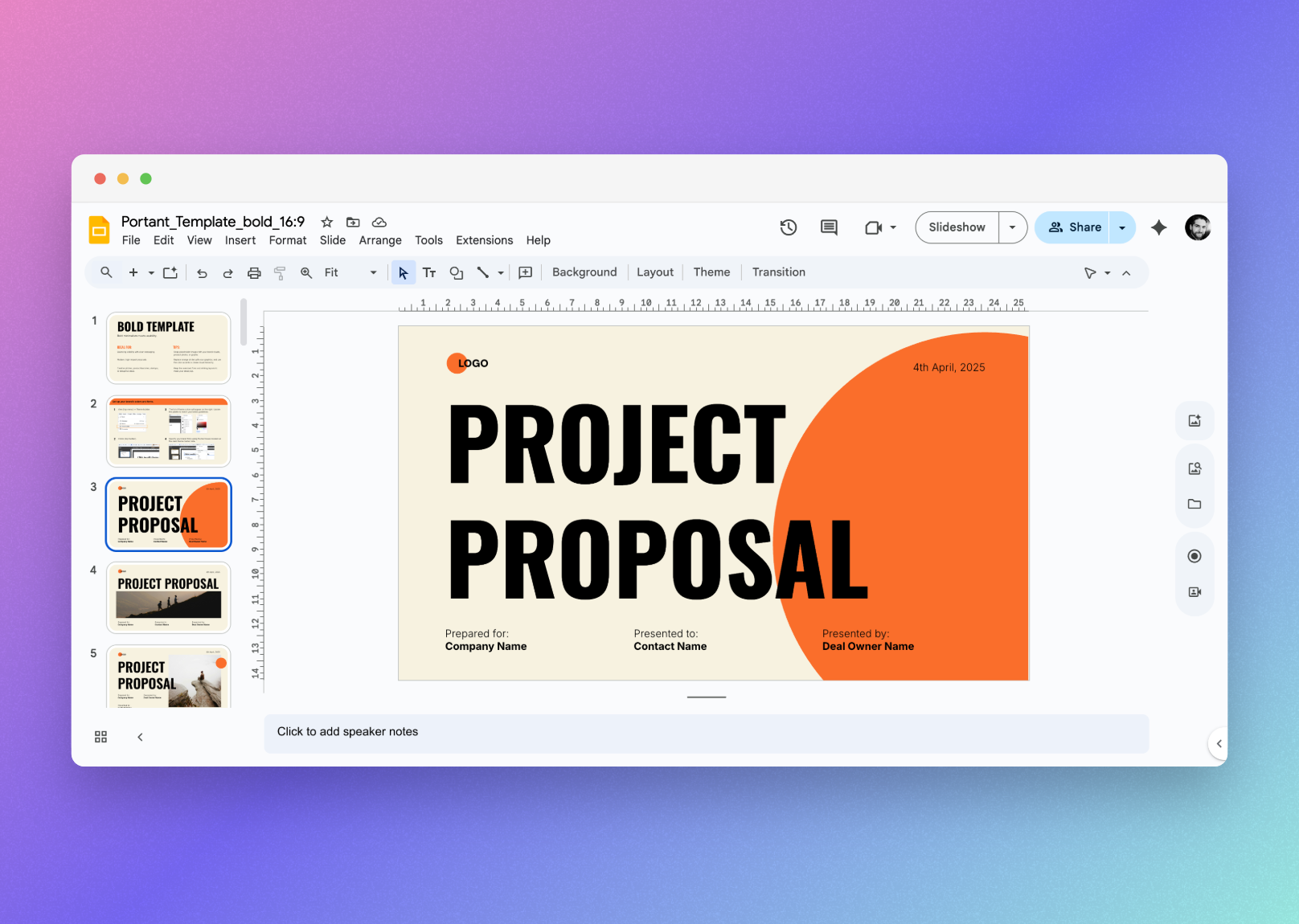Open the Arrange menu
1299x924 pixels.
(x=380, y=240)
